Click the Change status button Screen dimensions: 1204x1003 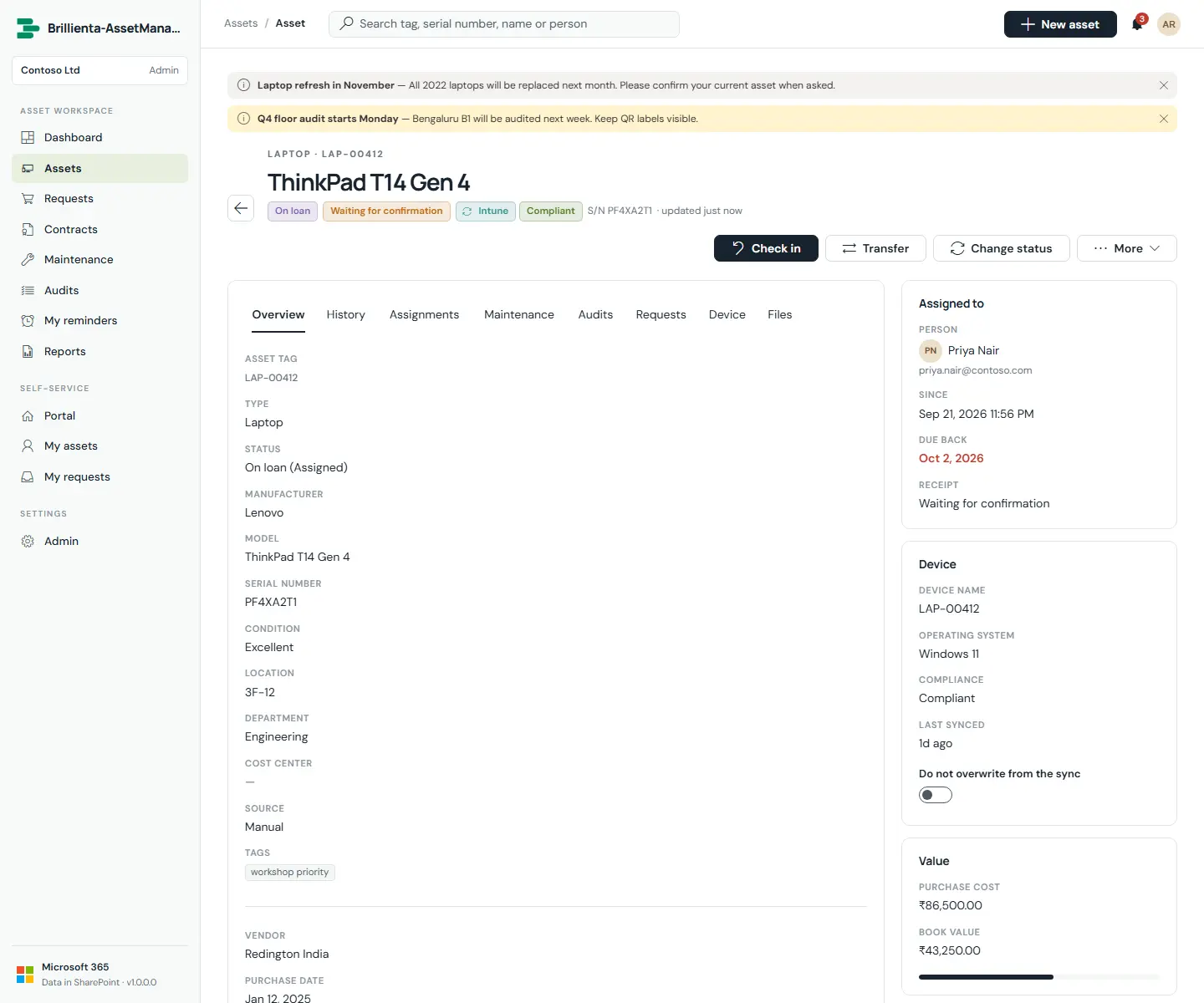pos(1001,248)
